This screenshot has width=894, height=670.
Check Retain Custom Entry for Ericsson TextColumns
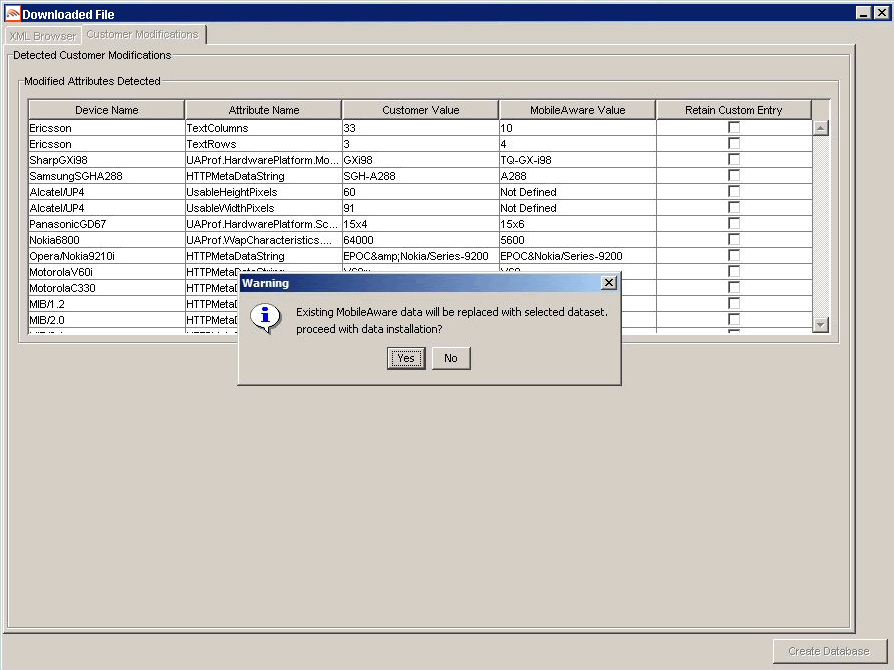pyautogui.click(x=734, y=127)
